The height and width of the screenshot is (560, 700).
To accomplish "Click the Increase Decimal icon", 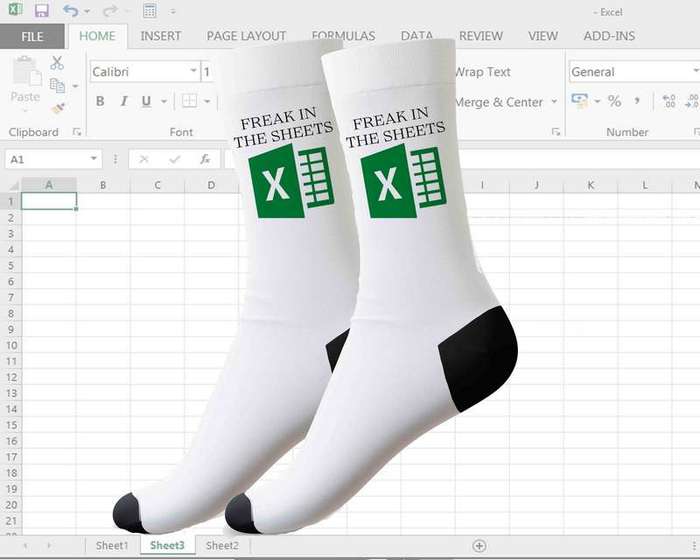I will [x=669, y=101].
